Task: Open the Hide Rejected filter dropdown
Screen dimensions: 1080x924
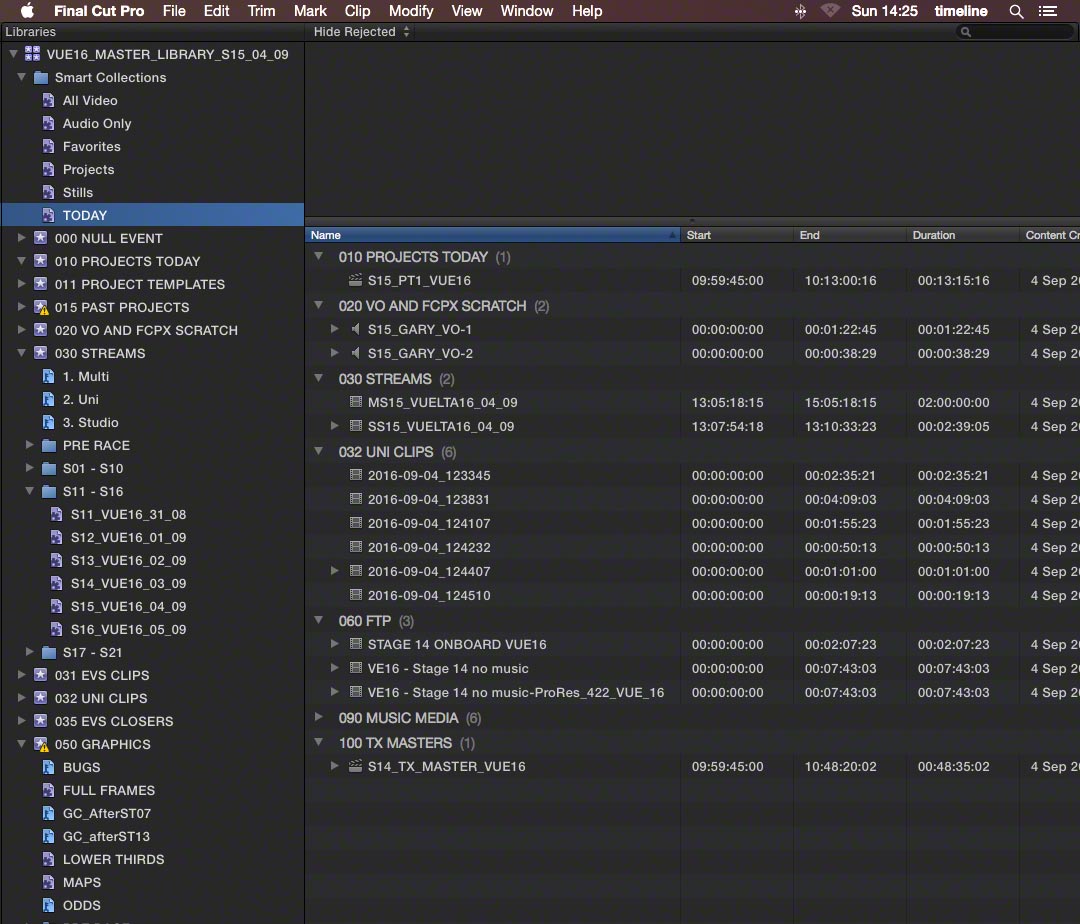Action: pos(362,32)
